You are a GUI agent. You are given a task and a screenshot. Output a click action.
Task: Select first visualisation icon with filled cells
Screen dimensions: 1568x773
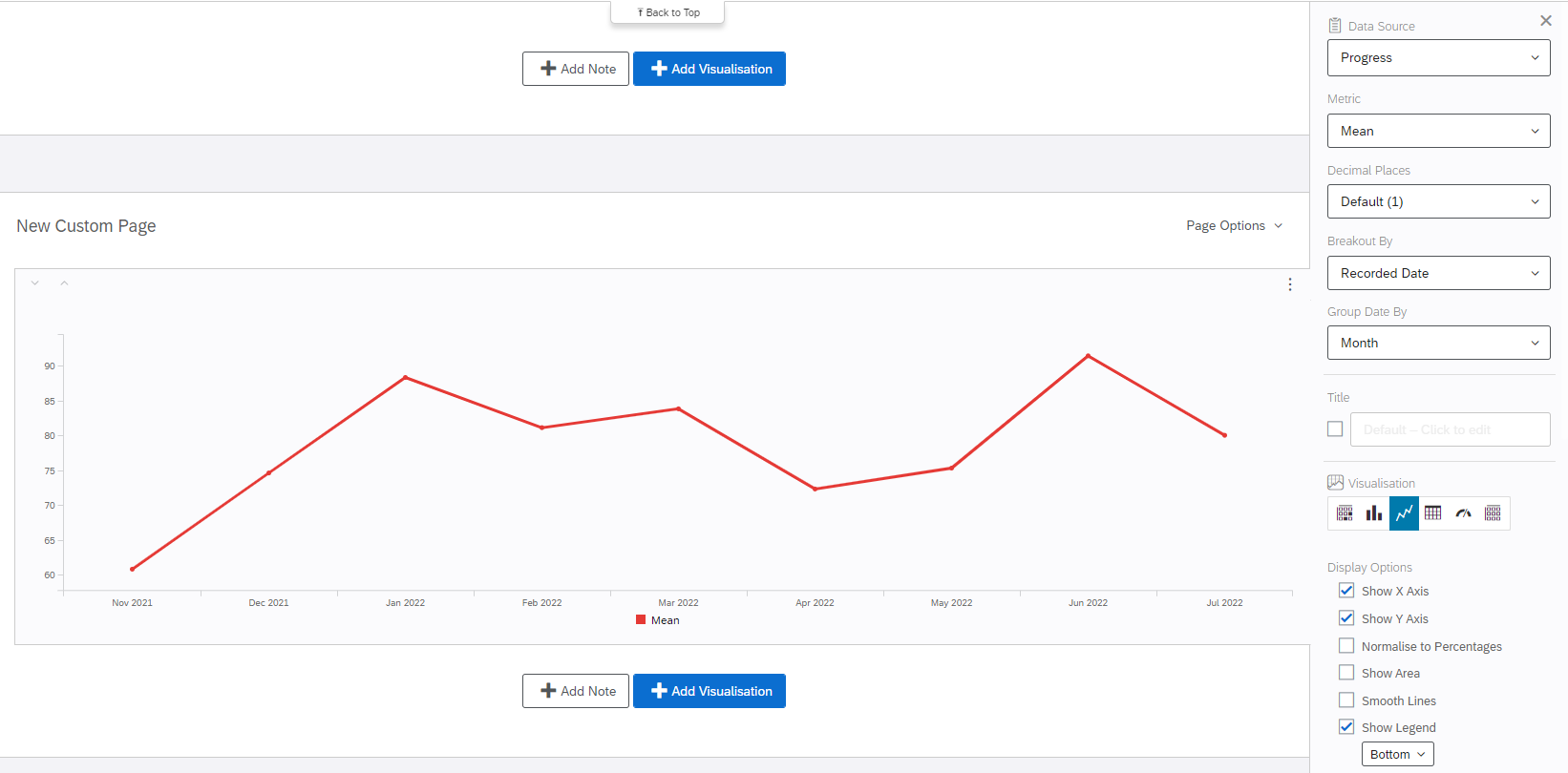tap(1345, 513)
